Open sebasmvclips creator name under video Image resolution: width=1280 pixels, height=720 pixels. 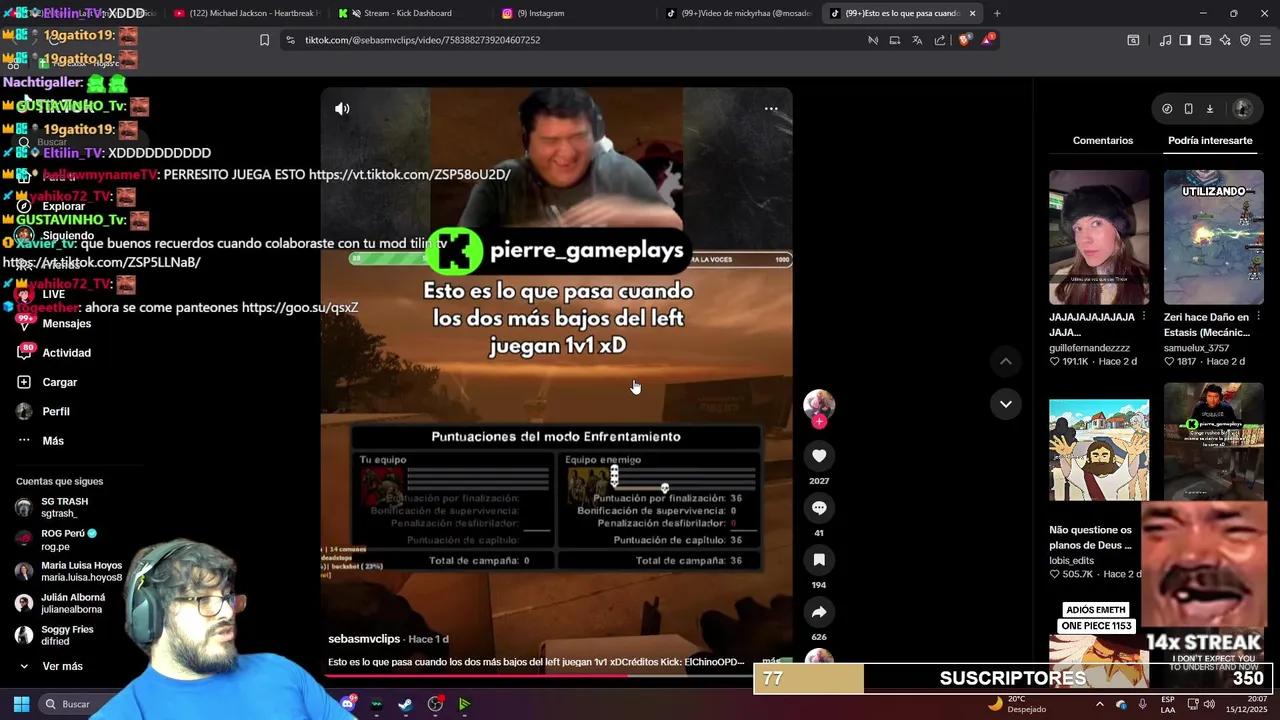[x=364, y=639]
